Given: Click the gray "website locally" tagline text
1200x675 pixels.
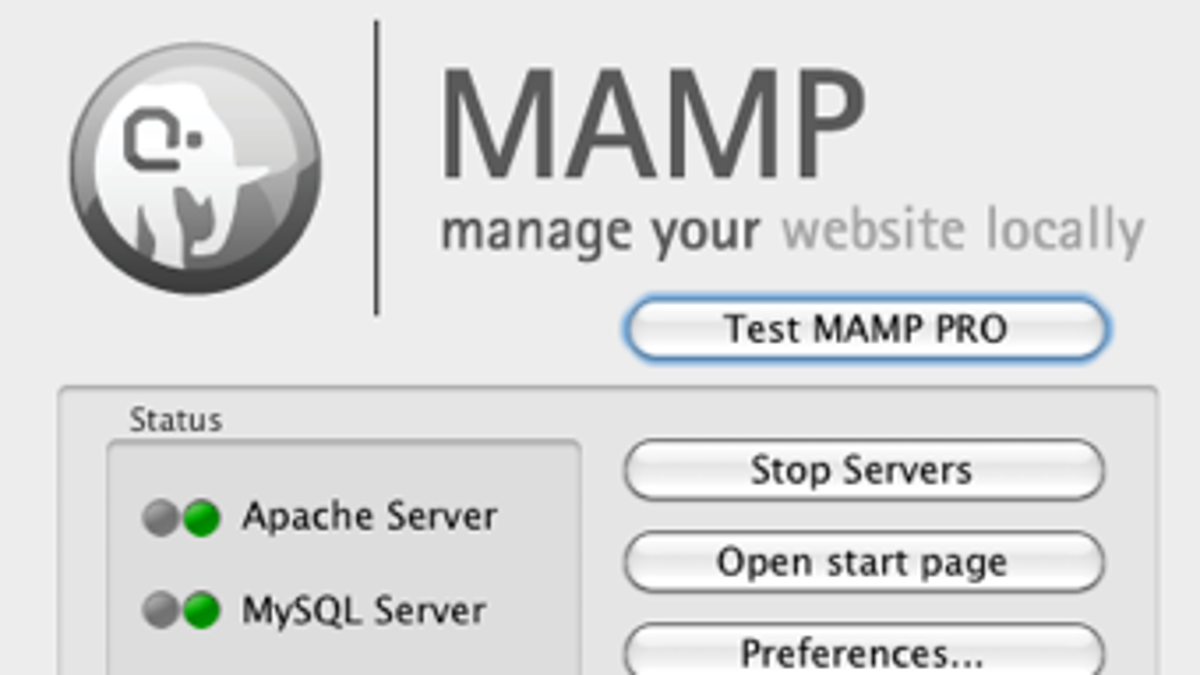Looking at the screenshot, I should pyautogui.click(x=963, y=231).
